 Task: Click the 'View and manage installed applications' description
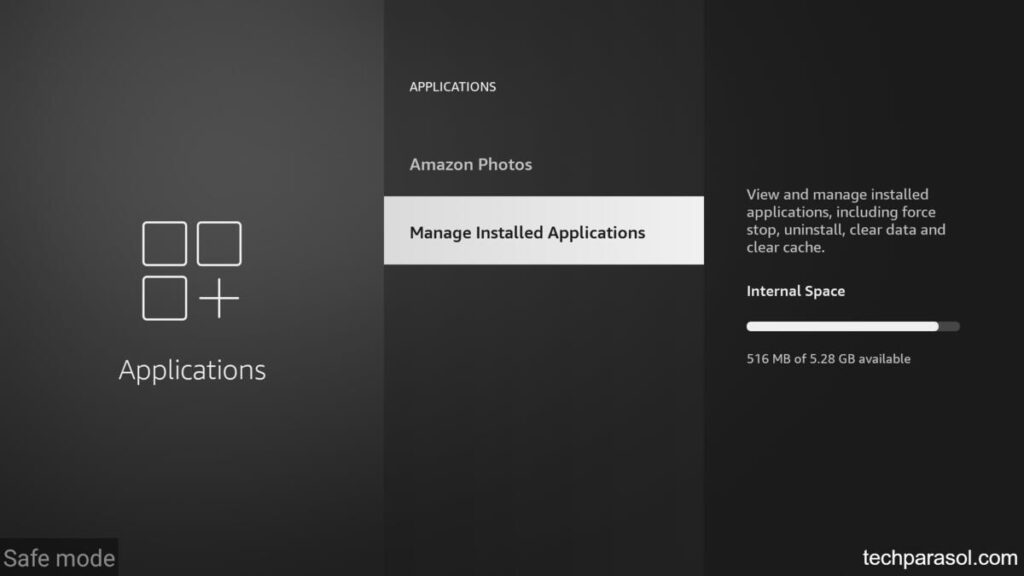point(846,221)
